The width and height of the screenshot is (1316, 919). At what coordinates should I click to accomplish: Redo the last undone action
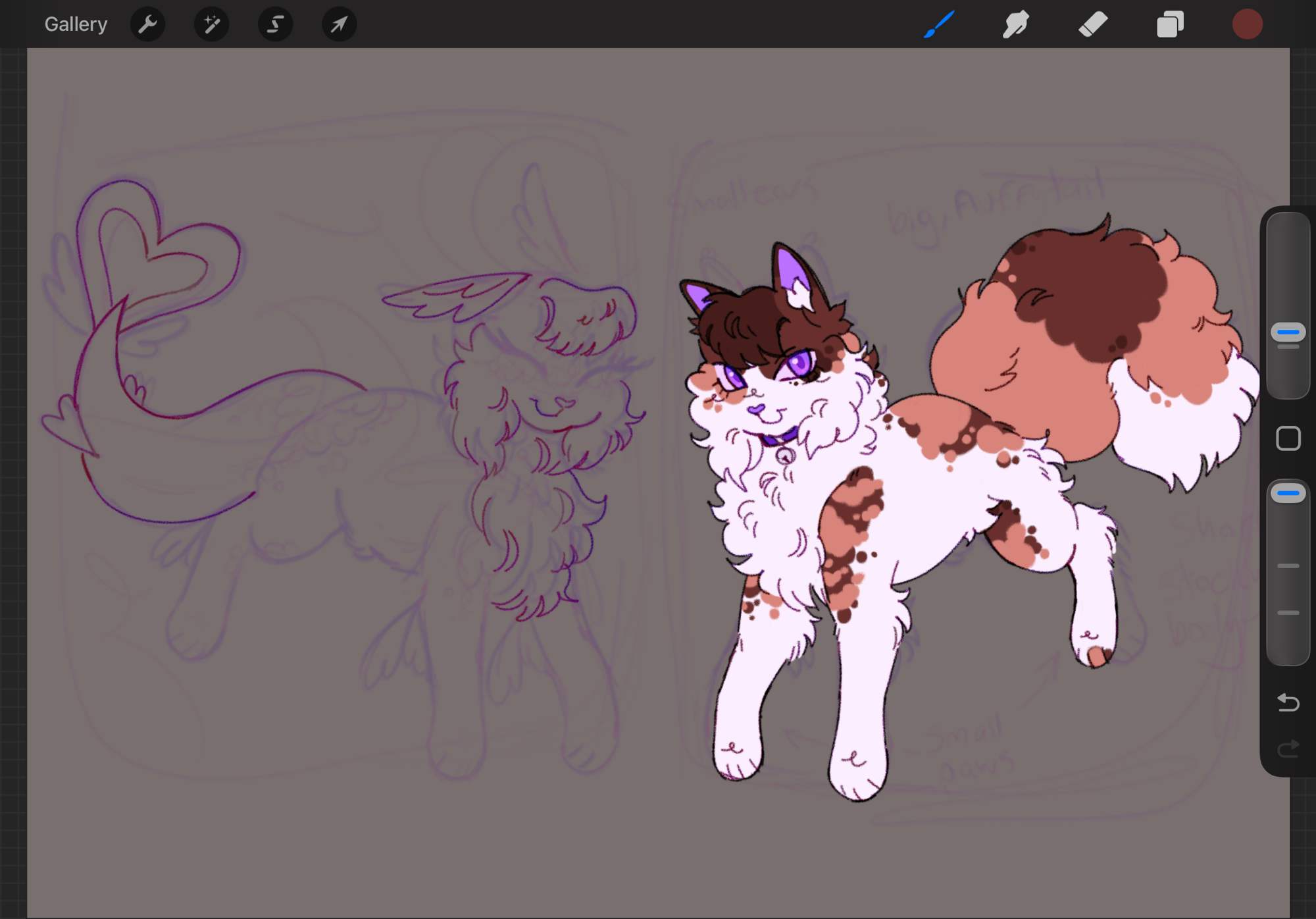(x=1288, y=748)
